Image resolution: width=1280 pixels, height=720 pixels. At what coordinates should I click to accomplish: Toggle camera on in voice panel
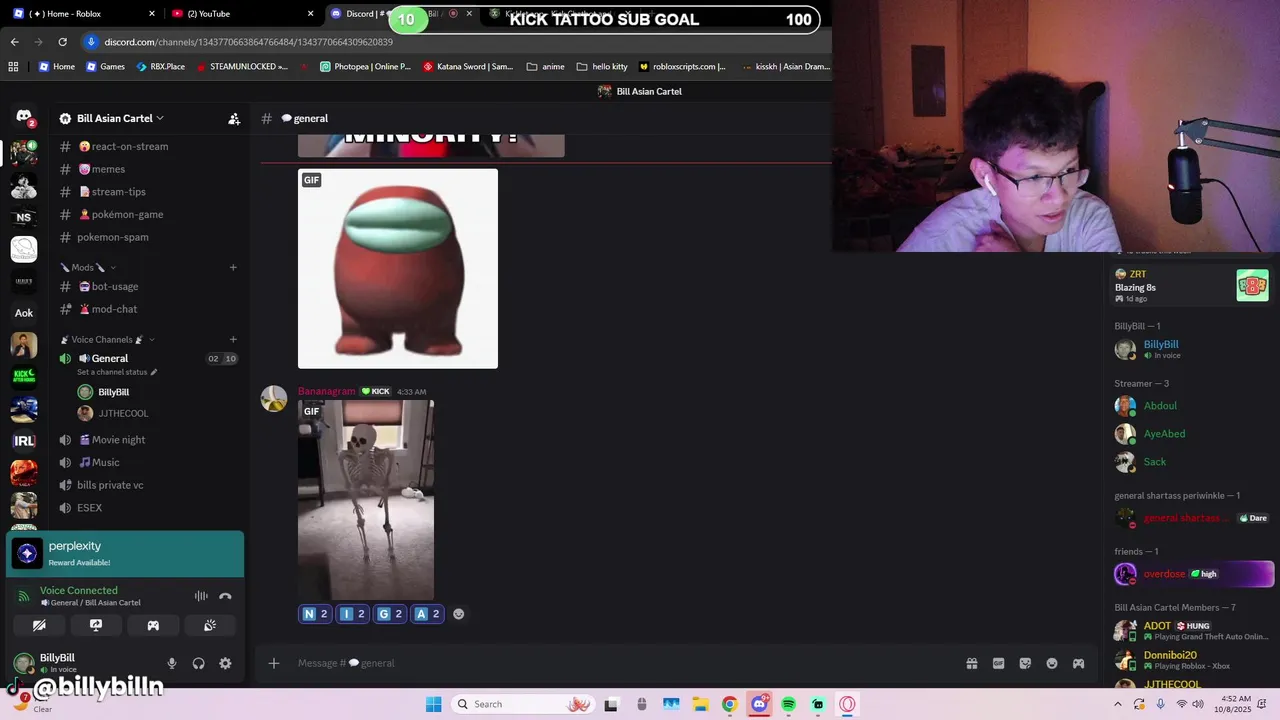tap(39, 625)
